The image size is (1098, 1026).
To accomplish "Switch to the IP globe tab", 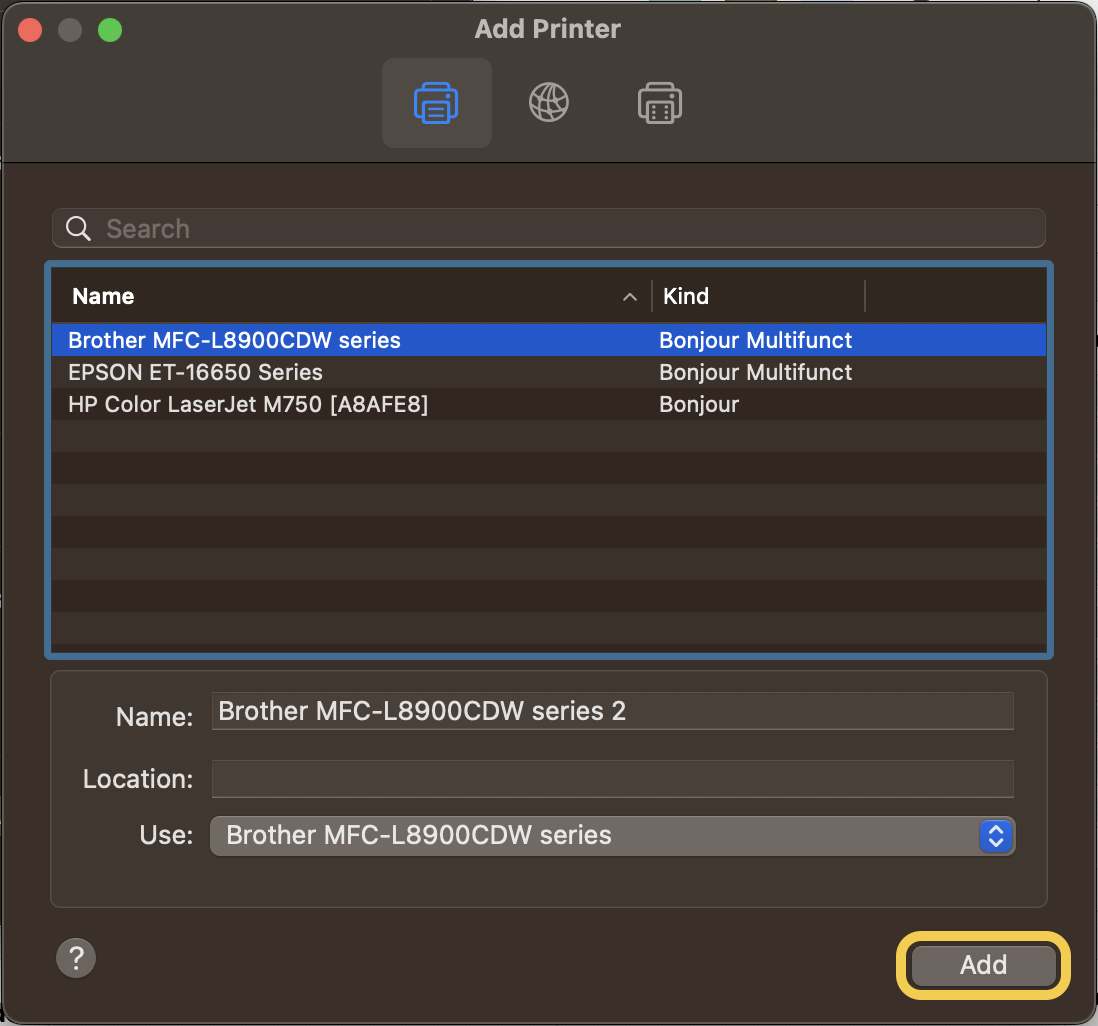I will point(548,103).
